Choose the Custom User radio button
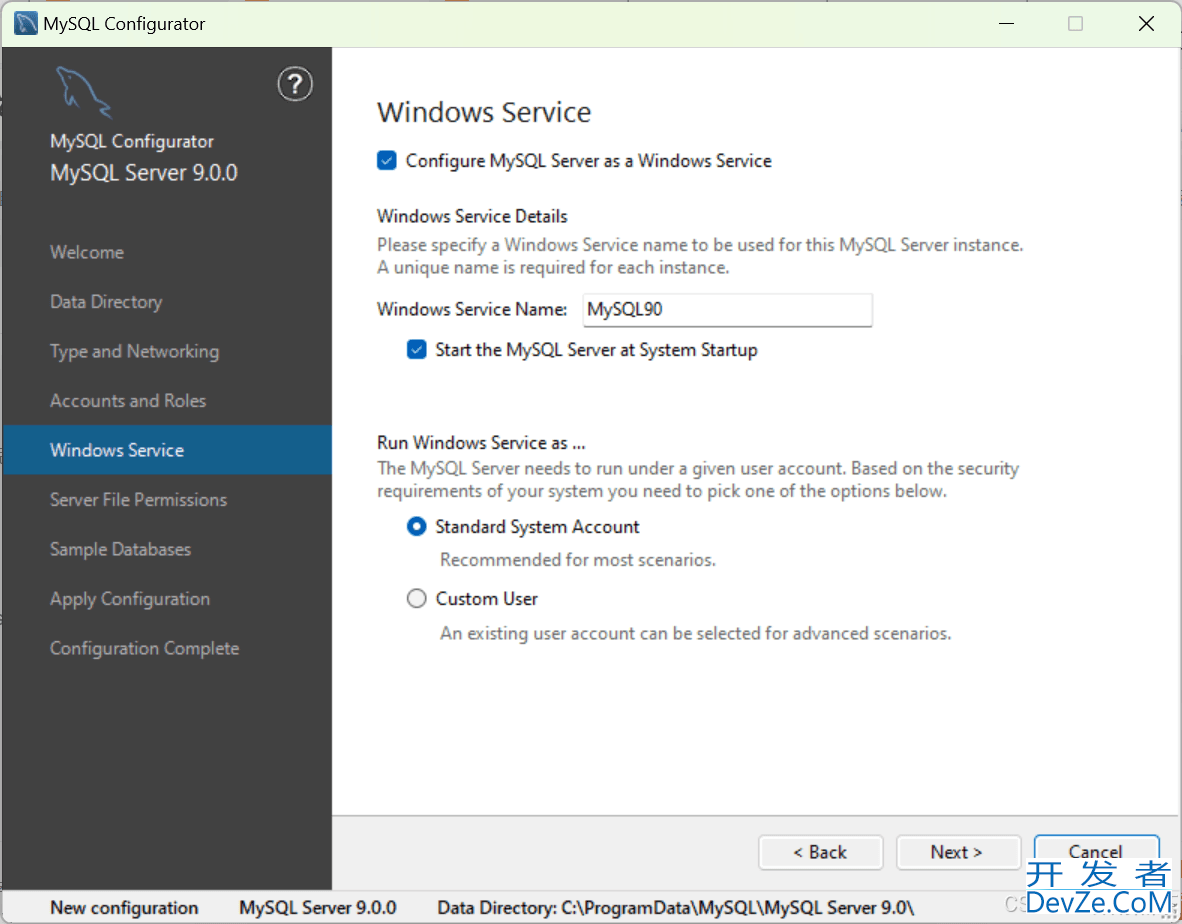 pos(417,598)
